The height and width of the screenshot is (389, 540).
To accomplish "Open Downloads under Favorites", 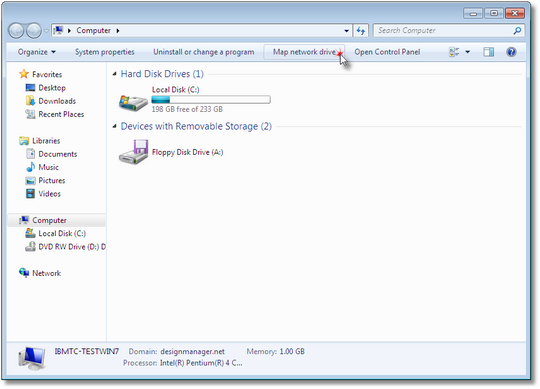I will coord(57,101).
